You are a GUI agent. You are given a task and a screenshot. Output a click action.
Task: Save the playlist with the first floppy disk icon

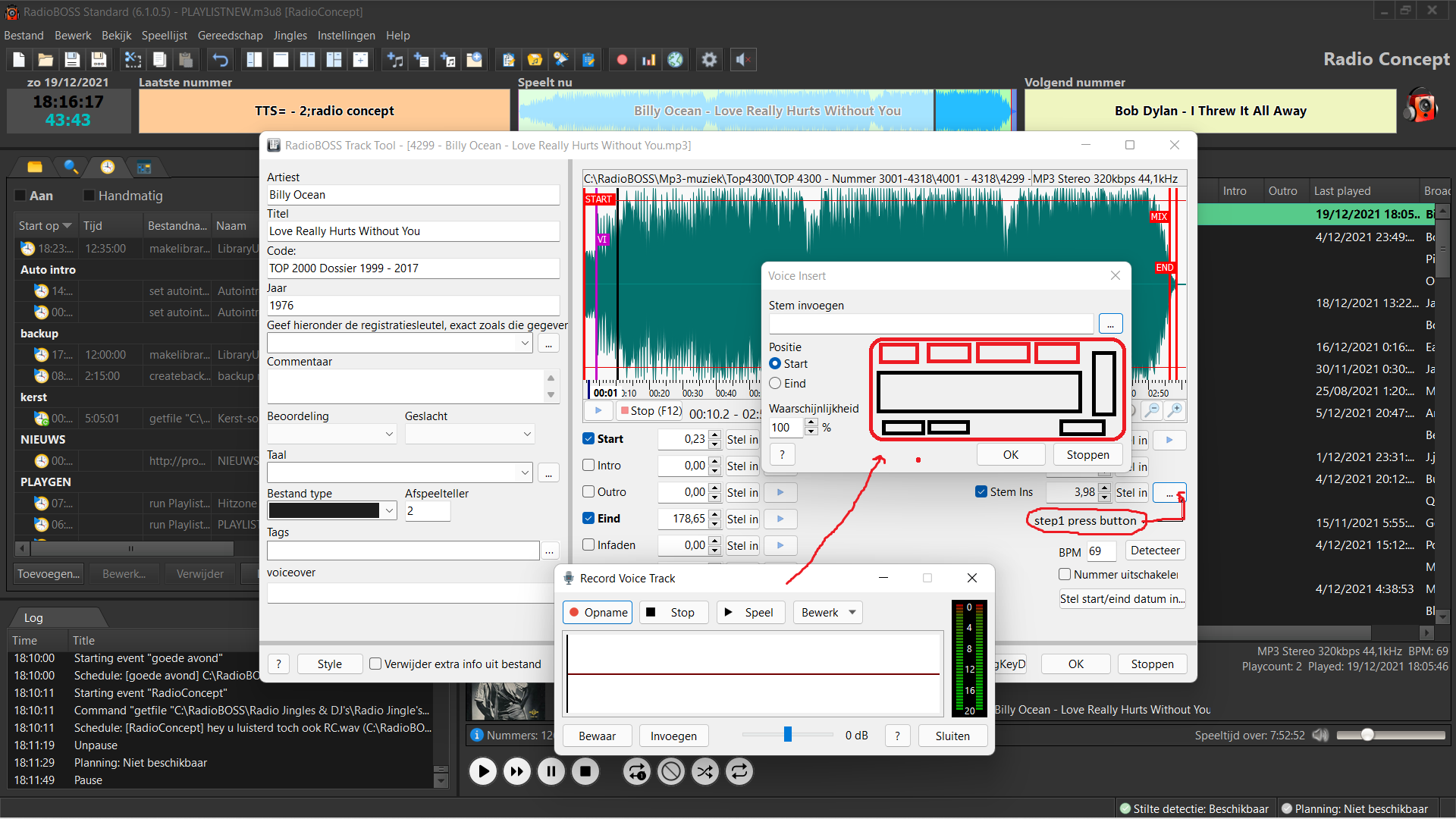72,60
